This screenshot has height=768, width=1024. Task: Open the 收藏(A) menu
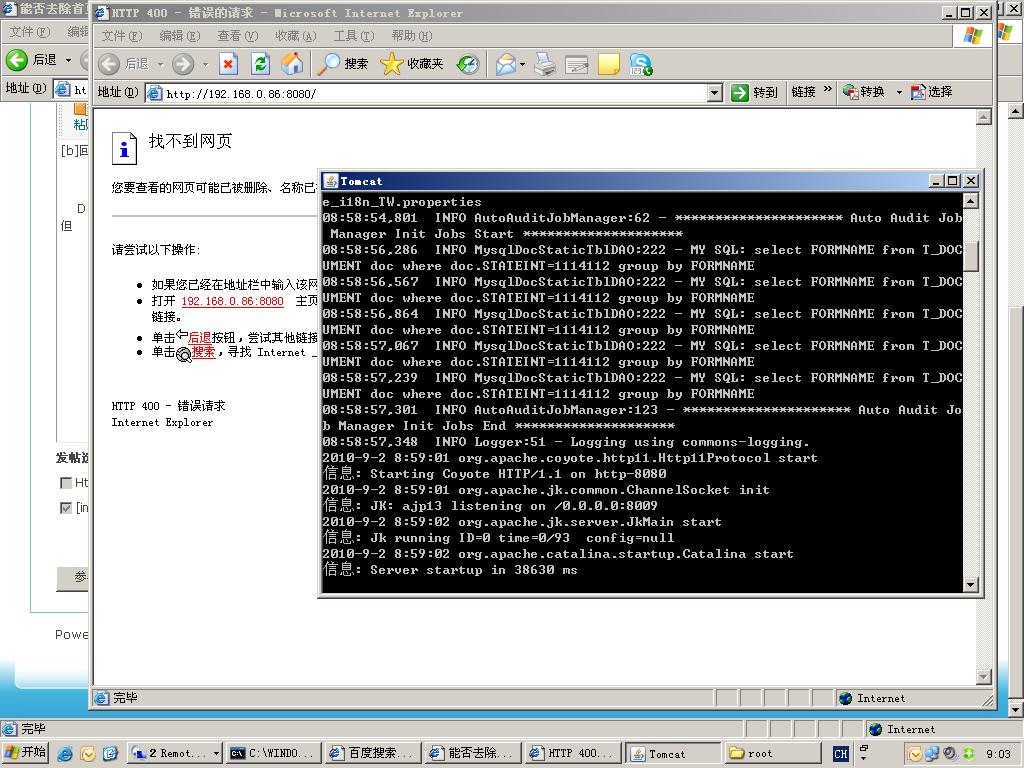tap(296, 35)
